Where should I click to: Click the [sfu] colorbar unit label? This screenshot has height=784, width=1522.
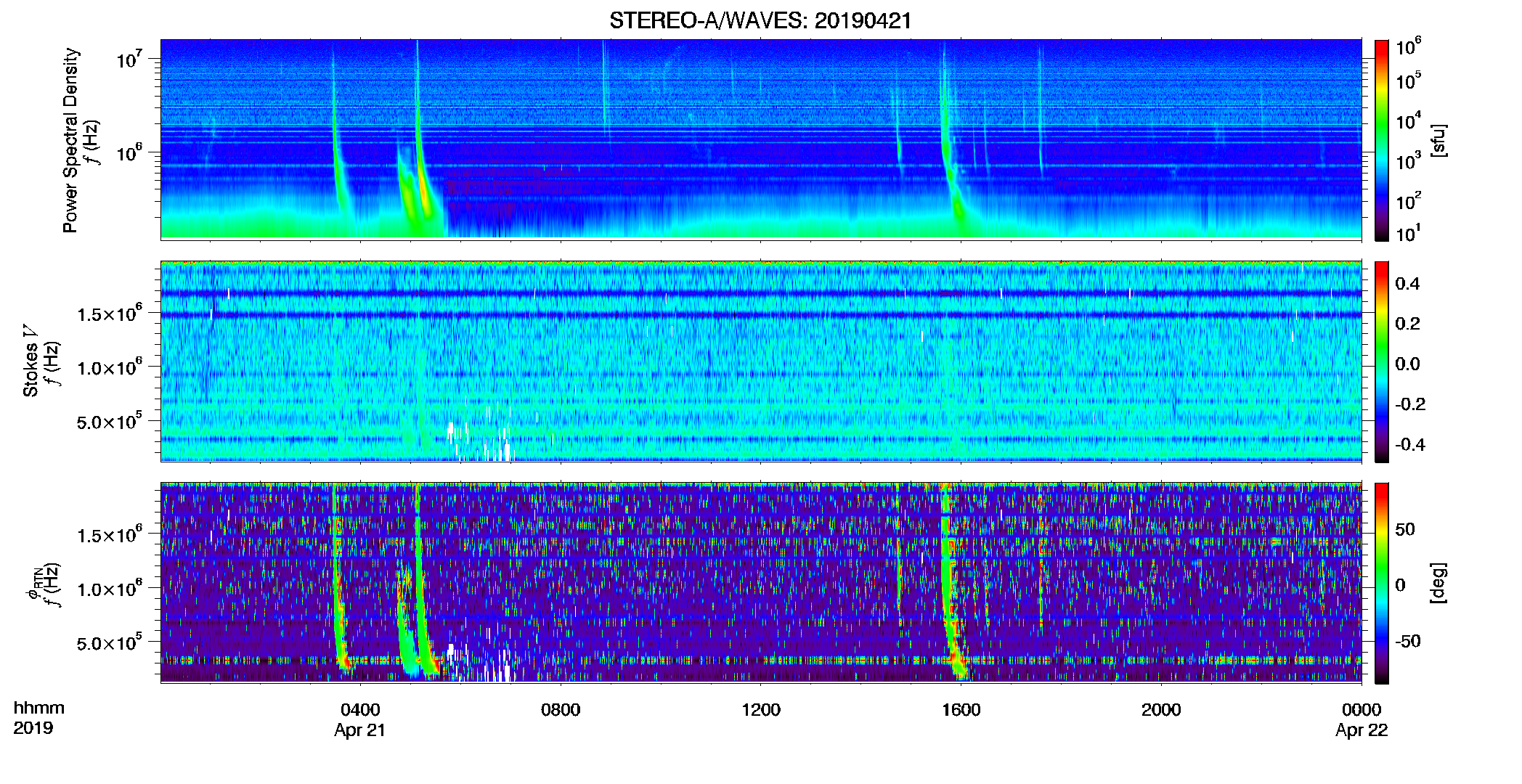pyautogui.click(x=1438, y=141)
